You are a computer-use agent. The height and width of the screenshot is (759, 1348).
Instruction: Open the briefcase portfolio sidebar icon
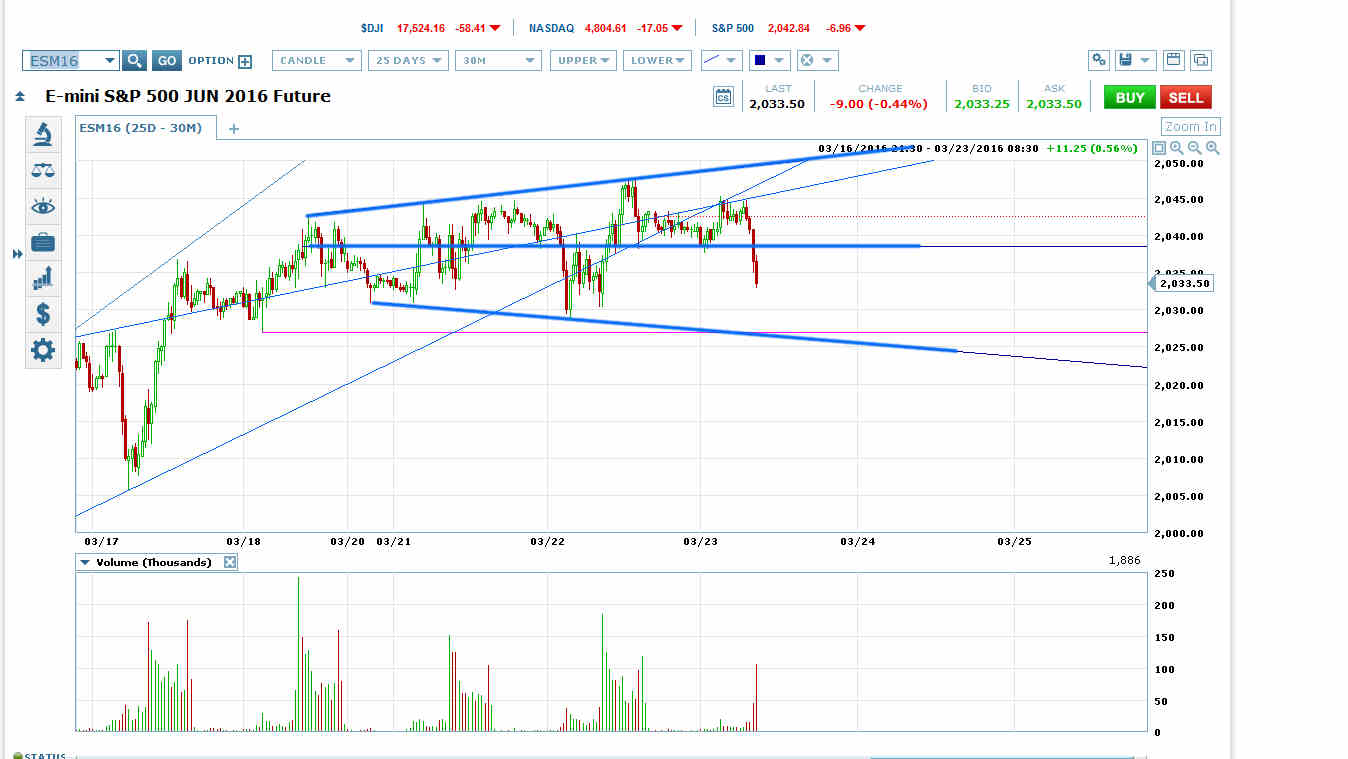43,242
